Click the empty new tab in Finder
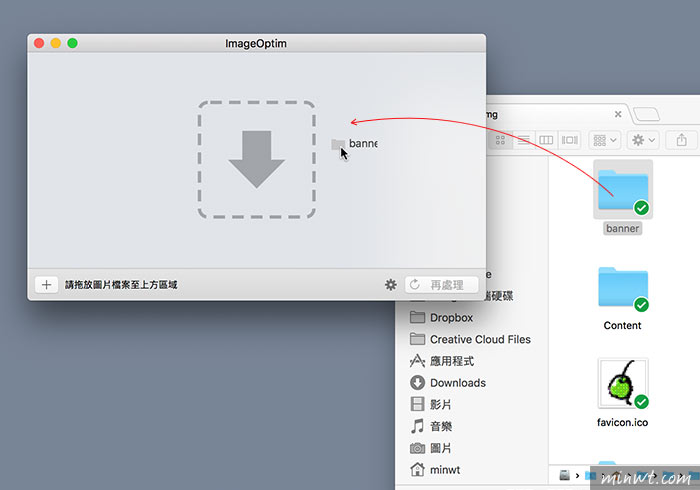 click(x=646, y=114)
